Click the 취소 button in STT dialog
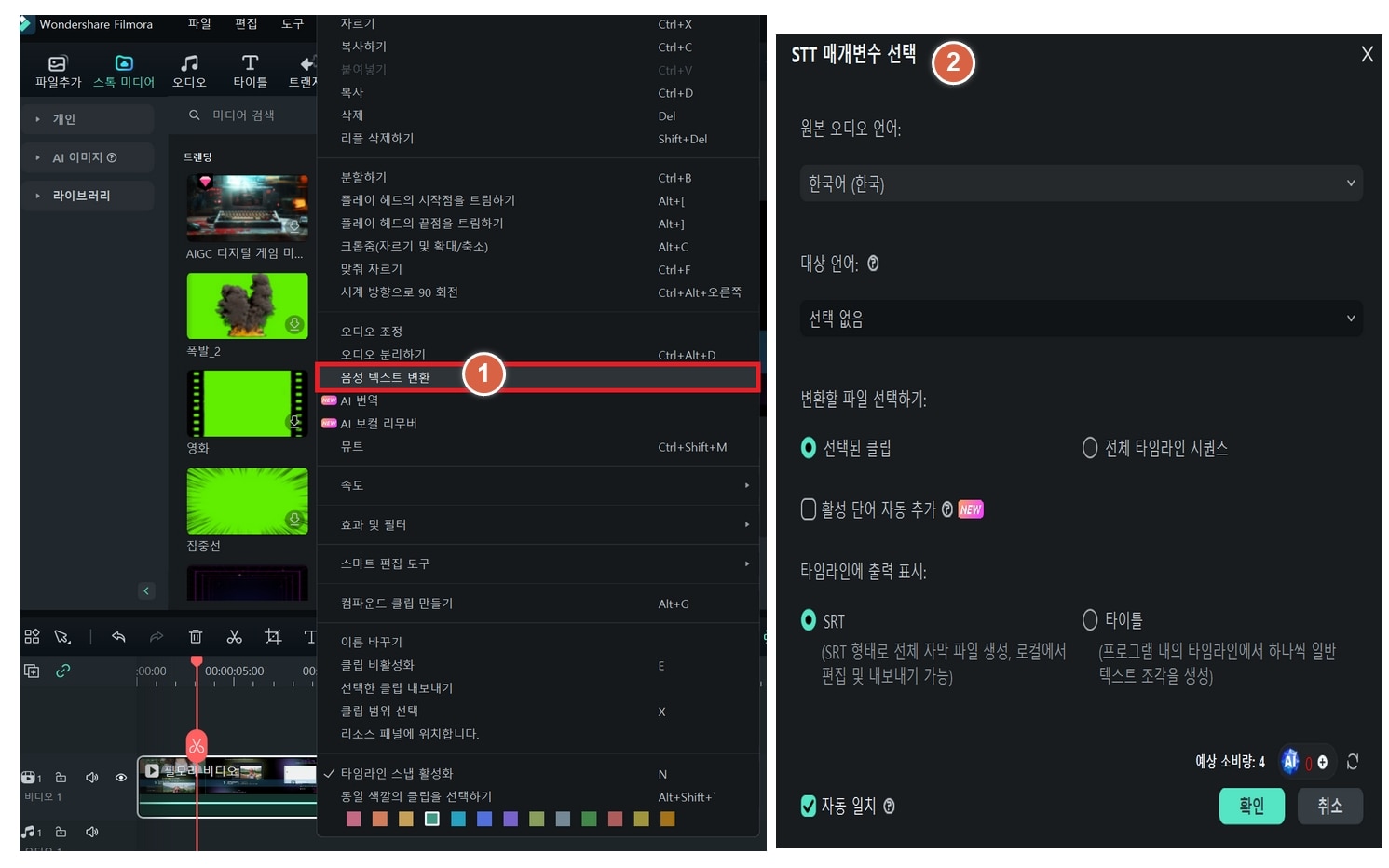This screenshot has height=868, width=1389. [1330, 806]
